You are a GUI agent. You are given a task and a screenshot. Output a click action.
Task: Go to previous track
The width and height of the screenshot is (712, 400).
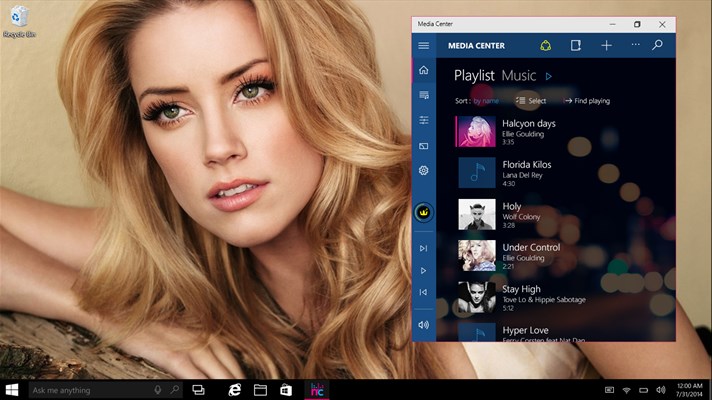point(424,292)
